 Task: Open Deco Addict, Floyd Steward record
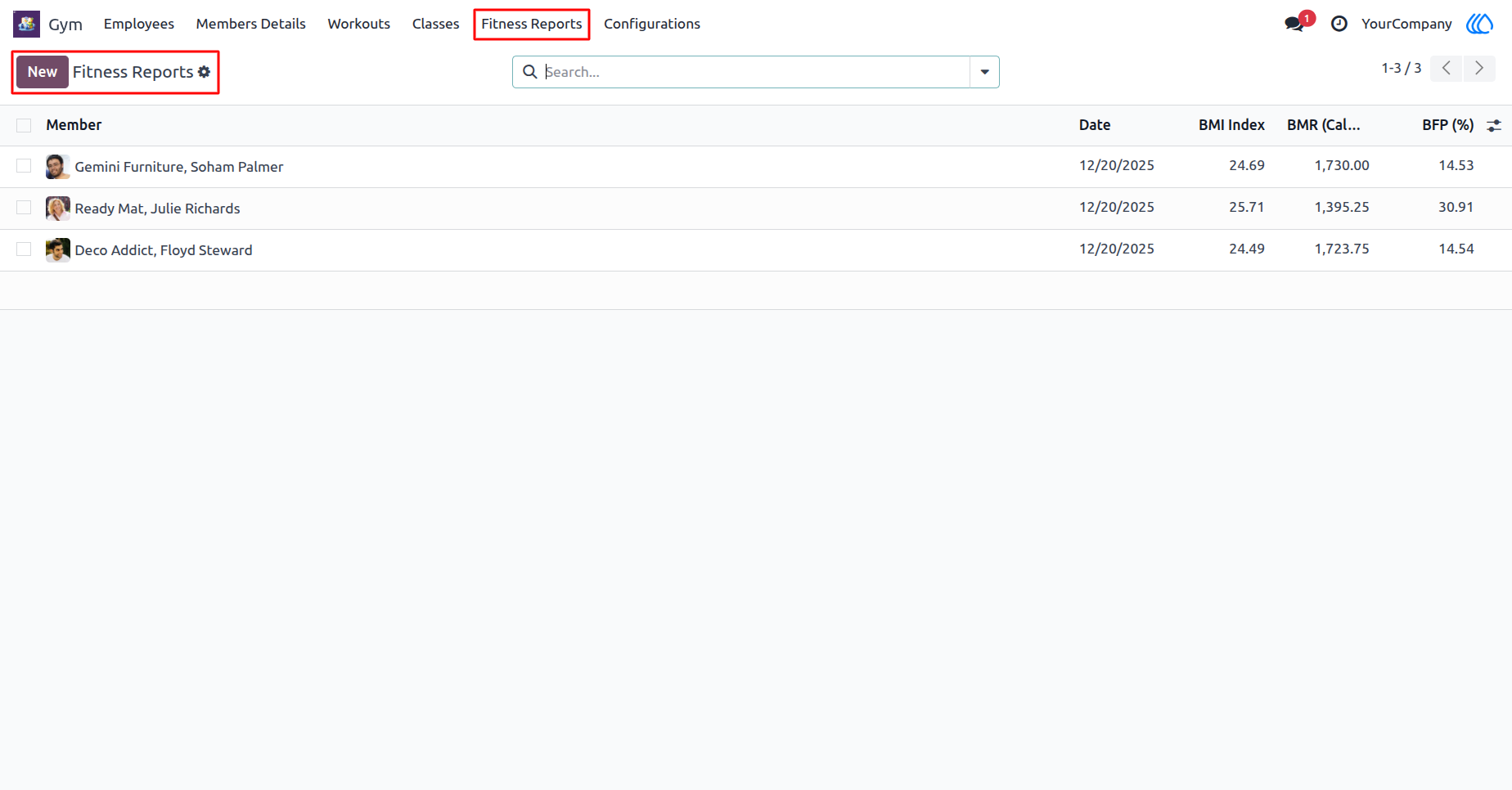tap(164, 250)
